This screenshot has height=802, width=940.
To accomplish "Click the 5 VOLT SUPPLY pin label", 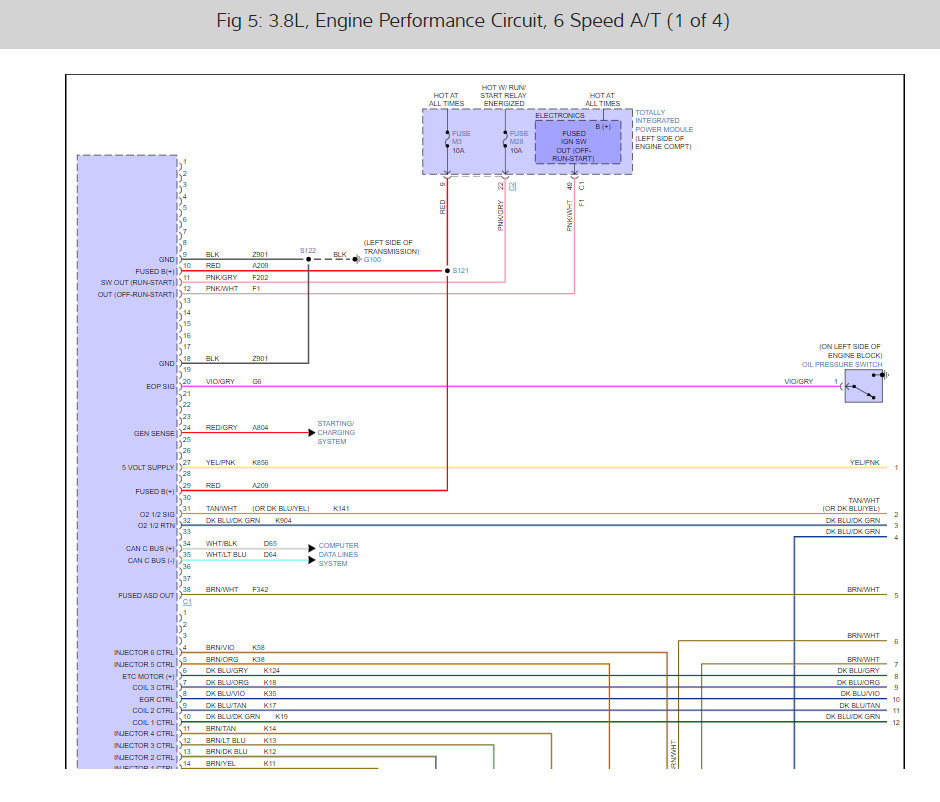I will point(148,468).
